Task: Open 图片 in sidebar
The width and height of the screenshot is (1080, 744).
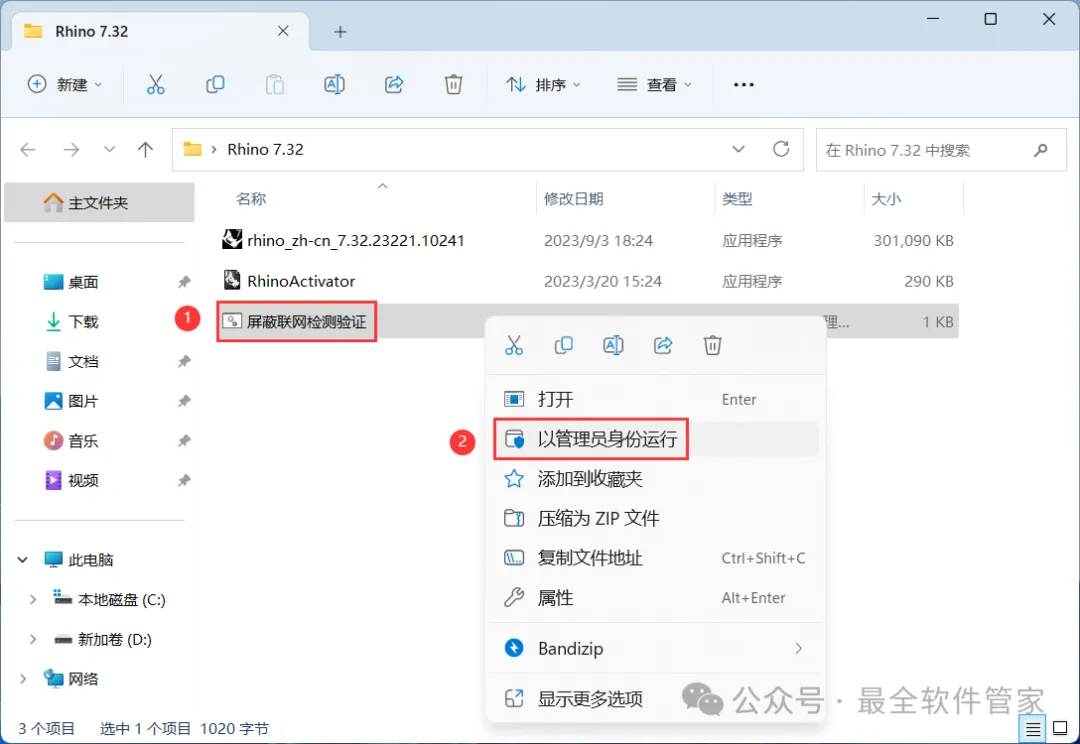Action: [83, 401]
